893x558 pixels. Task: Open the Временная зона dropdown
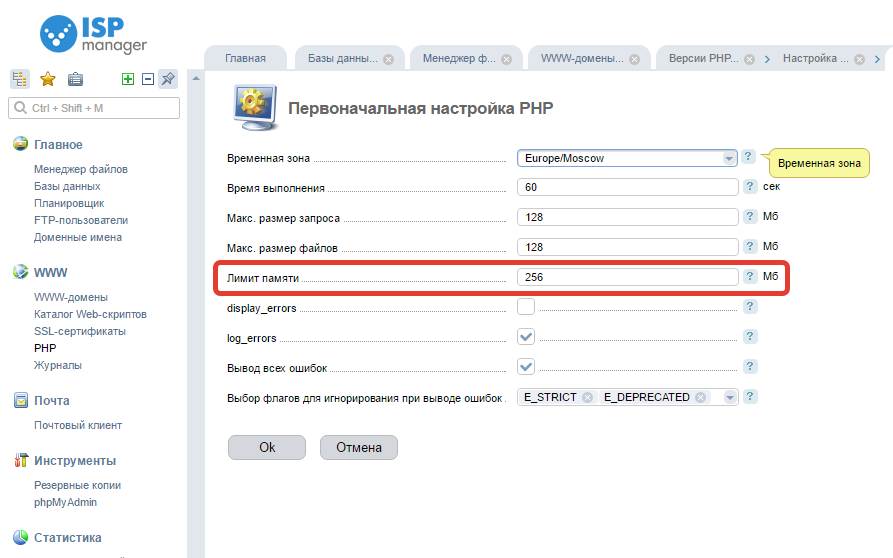729,158
